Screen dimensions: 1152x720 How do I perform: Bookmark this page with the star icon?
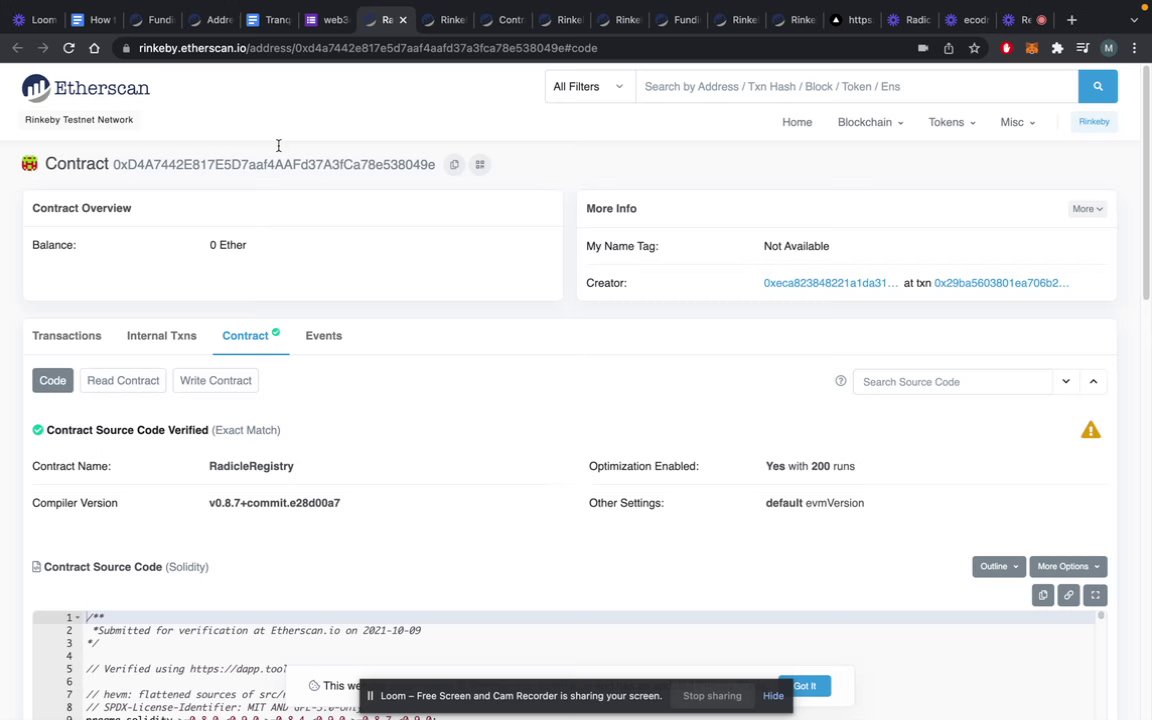(x=974, y=48)
